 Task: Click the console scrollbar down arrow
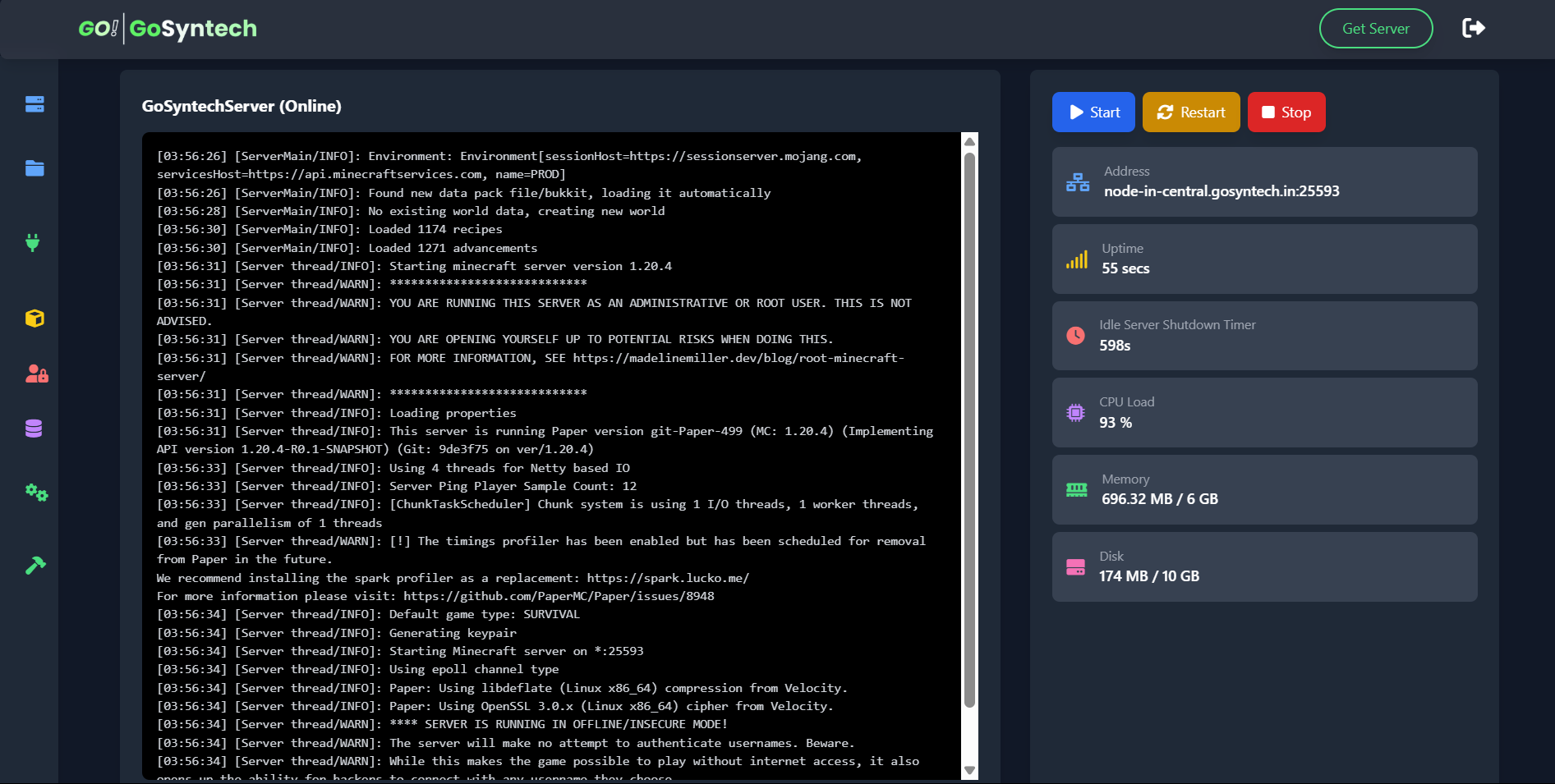click(969, 770)
